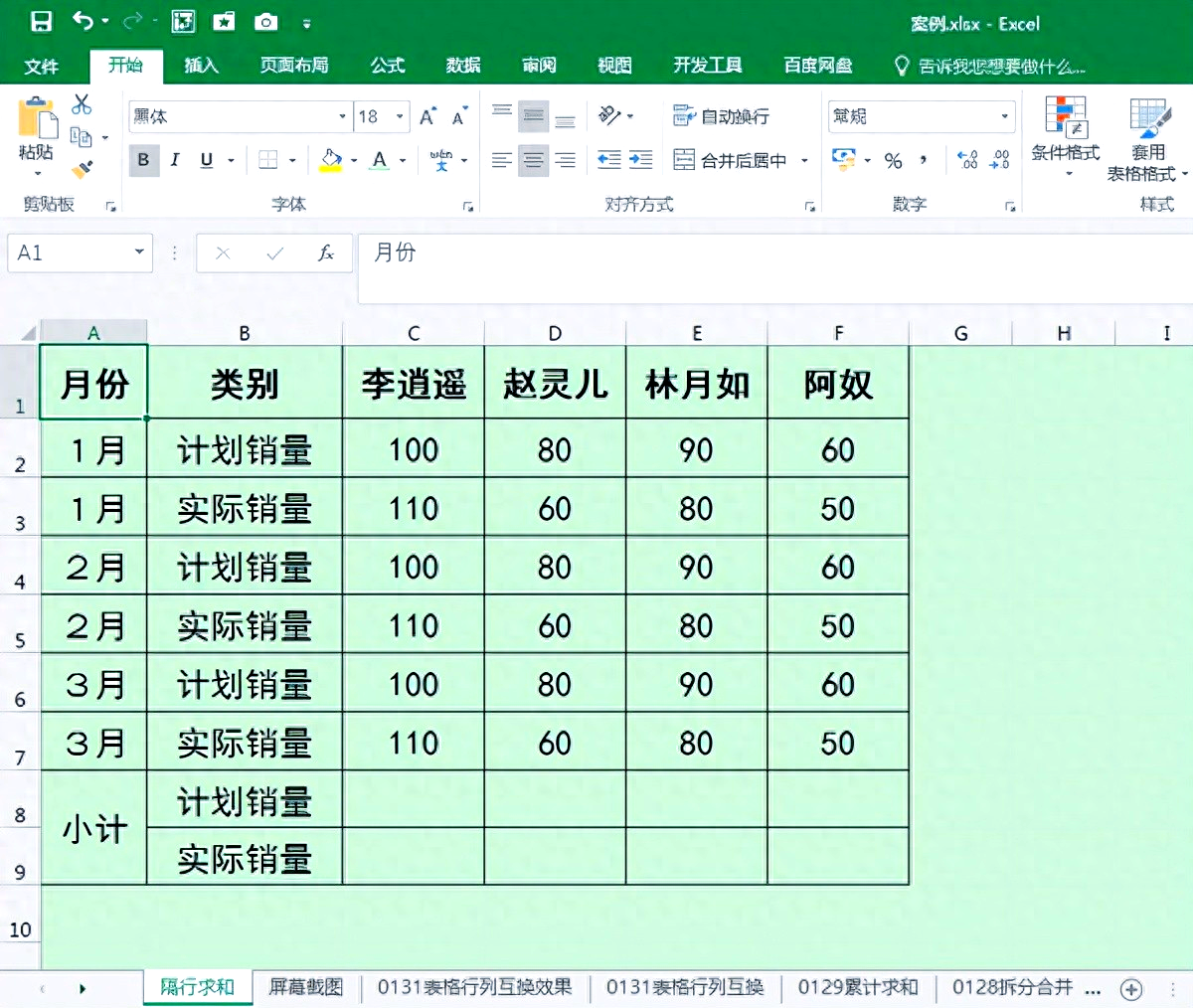The image size is (1193, 1008).
Task: Open the 审阅 ribbon tab
Action: pos(539,66)
